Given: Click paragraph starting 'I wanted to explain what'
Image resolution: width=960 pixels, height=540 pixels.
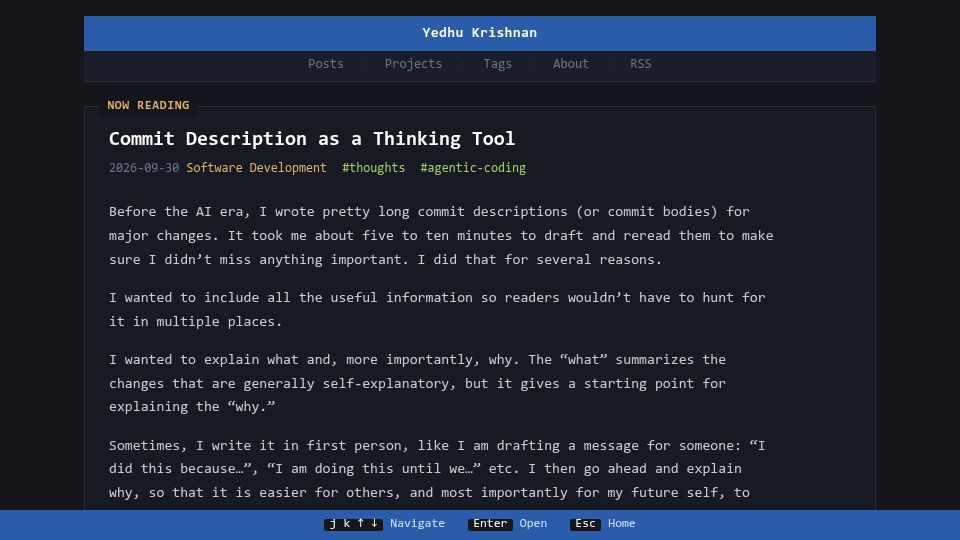Looking at the screenshot, I should click(x=418, y=383).
